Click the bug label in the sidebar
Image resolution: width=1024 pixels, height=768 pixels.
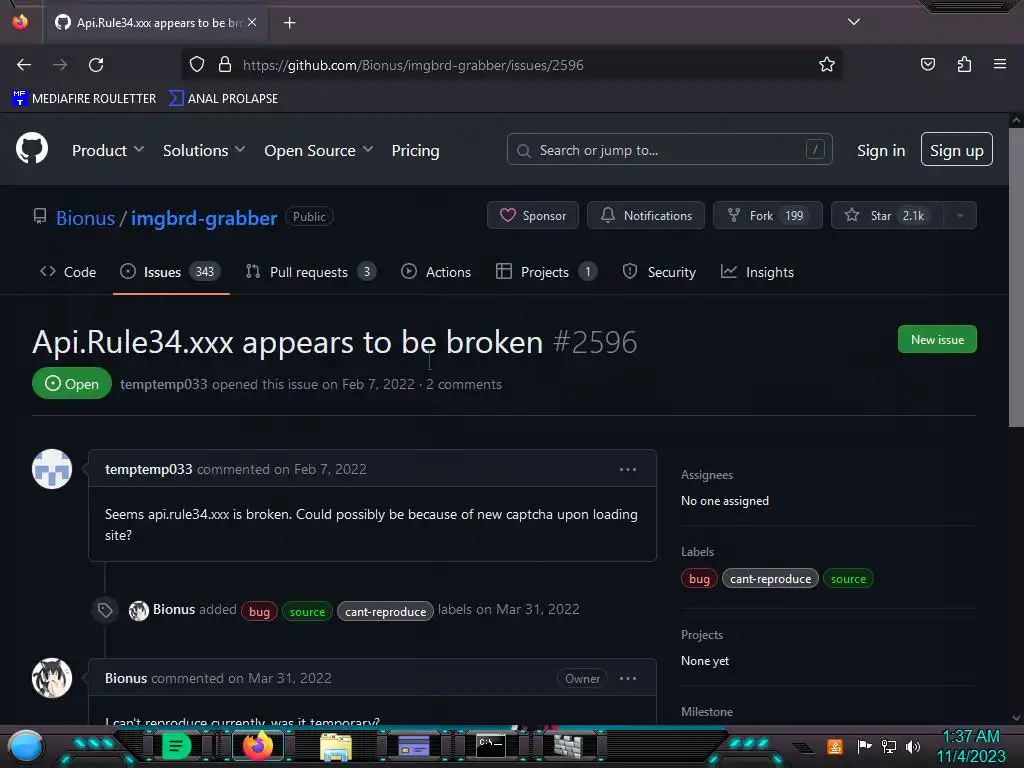699,579
